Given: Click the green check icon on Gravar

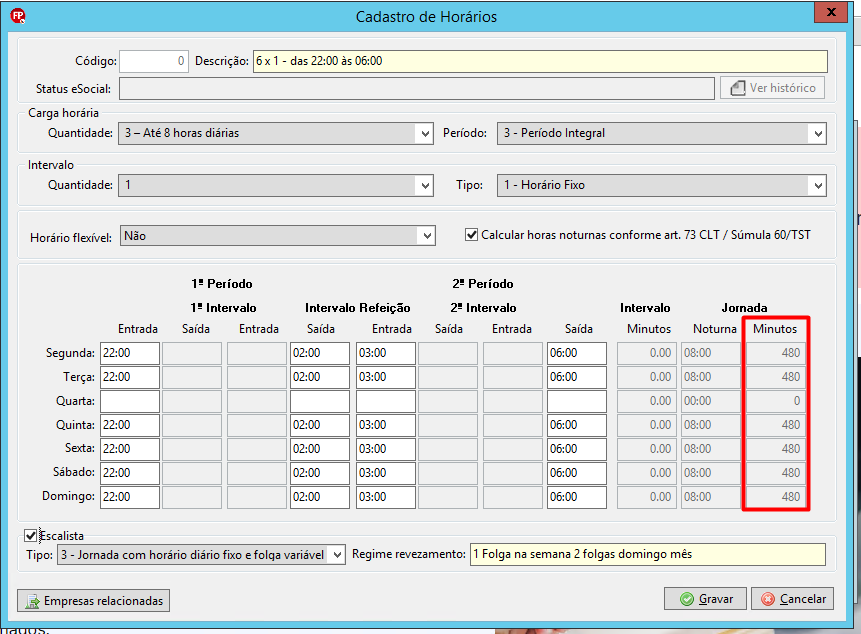Looking at the screenshot, I should point(686,599).
